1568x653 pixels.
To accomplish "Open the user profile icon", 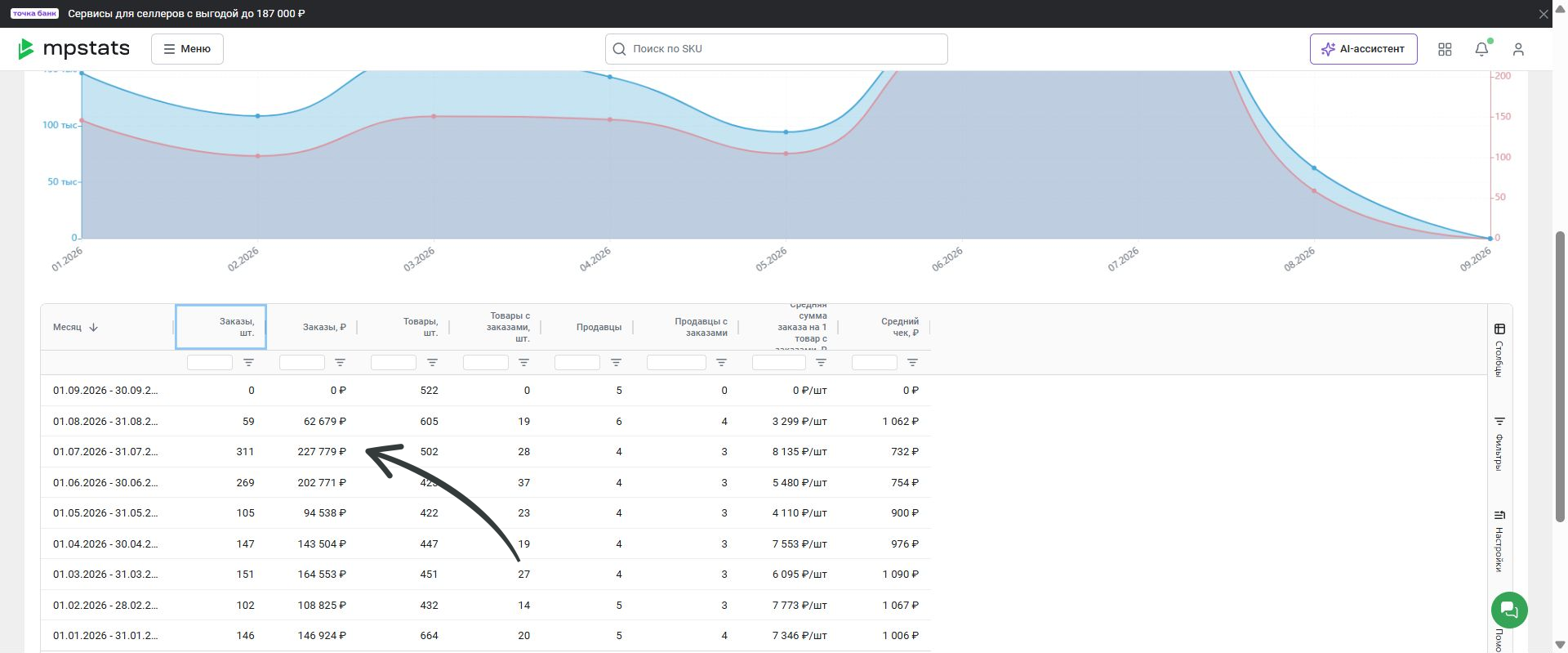I will (1518, 50).
